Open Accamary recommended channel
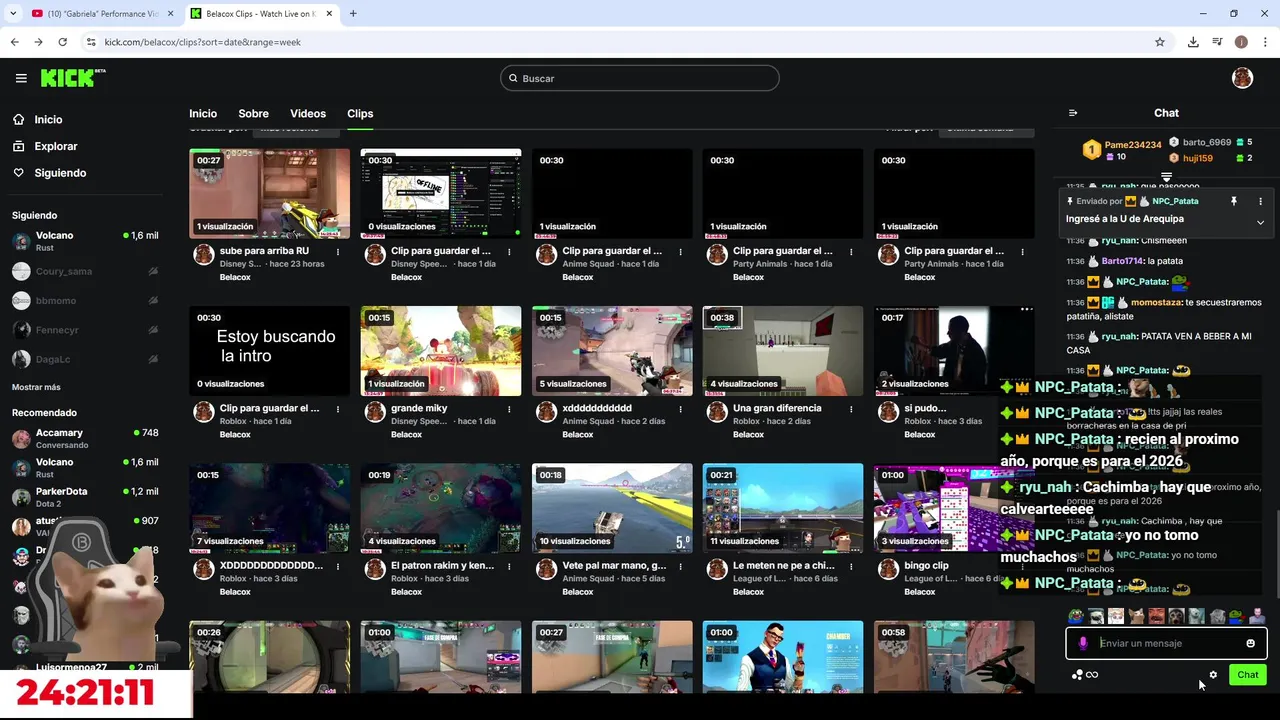The image size is (1280, 720). click(x=85, y=438)
